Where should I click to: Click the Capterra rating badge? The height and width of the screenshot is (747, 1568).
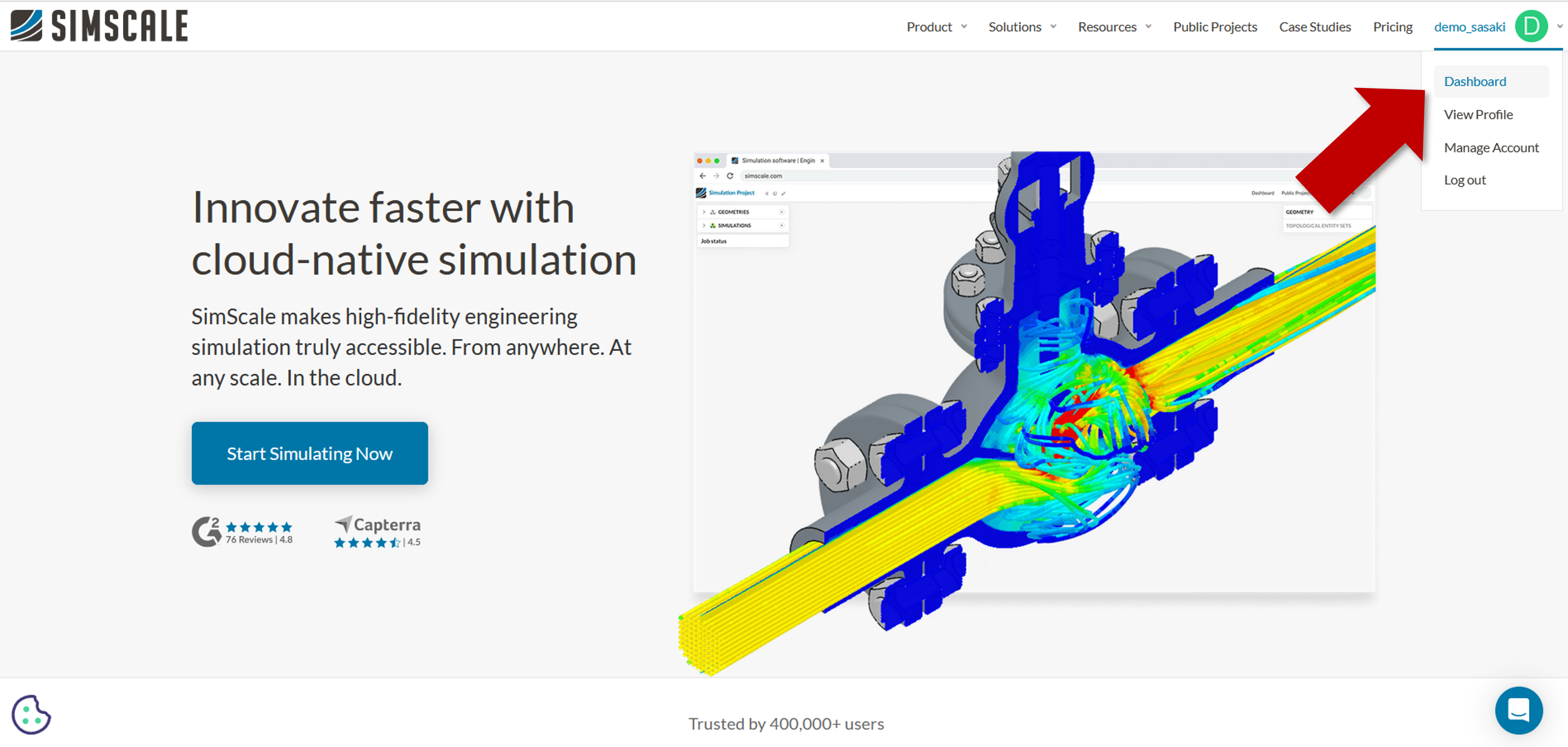point(377,532)
